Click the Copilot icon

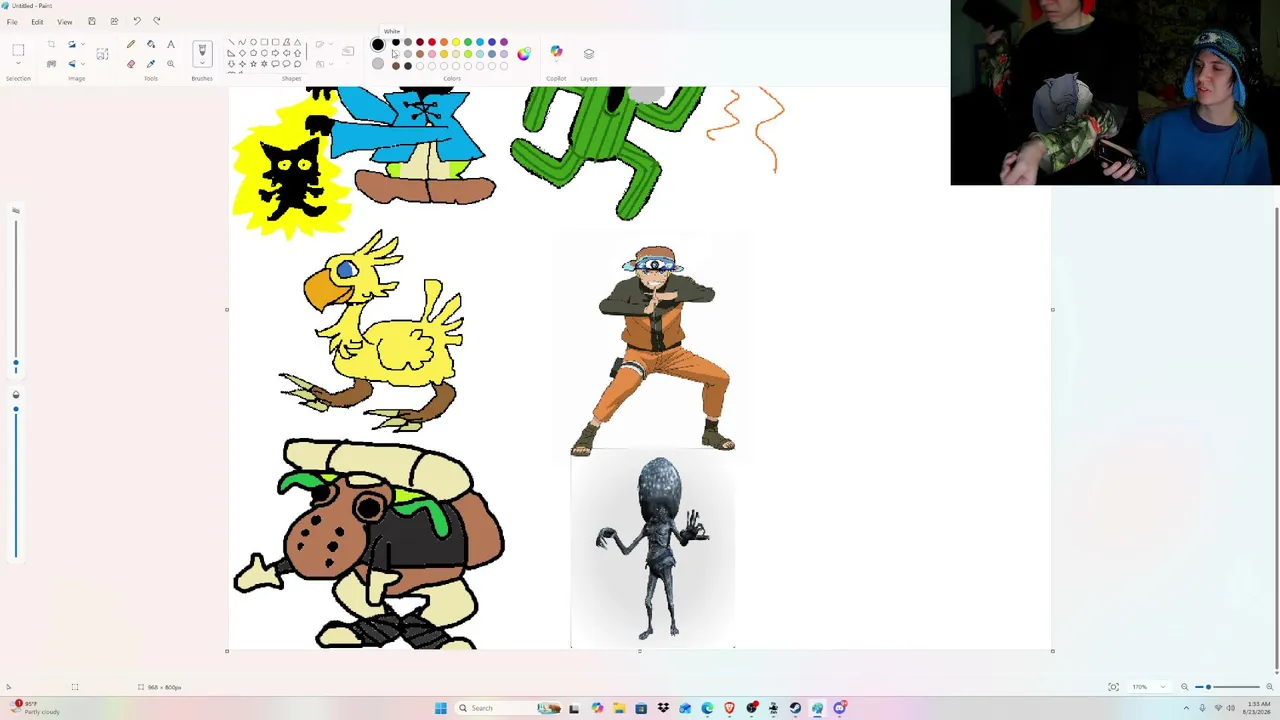[556, 52]
